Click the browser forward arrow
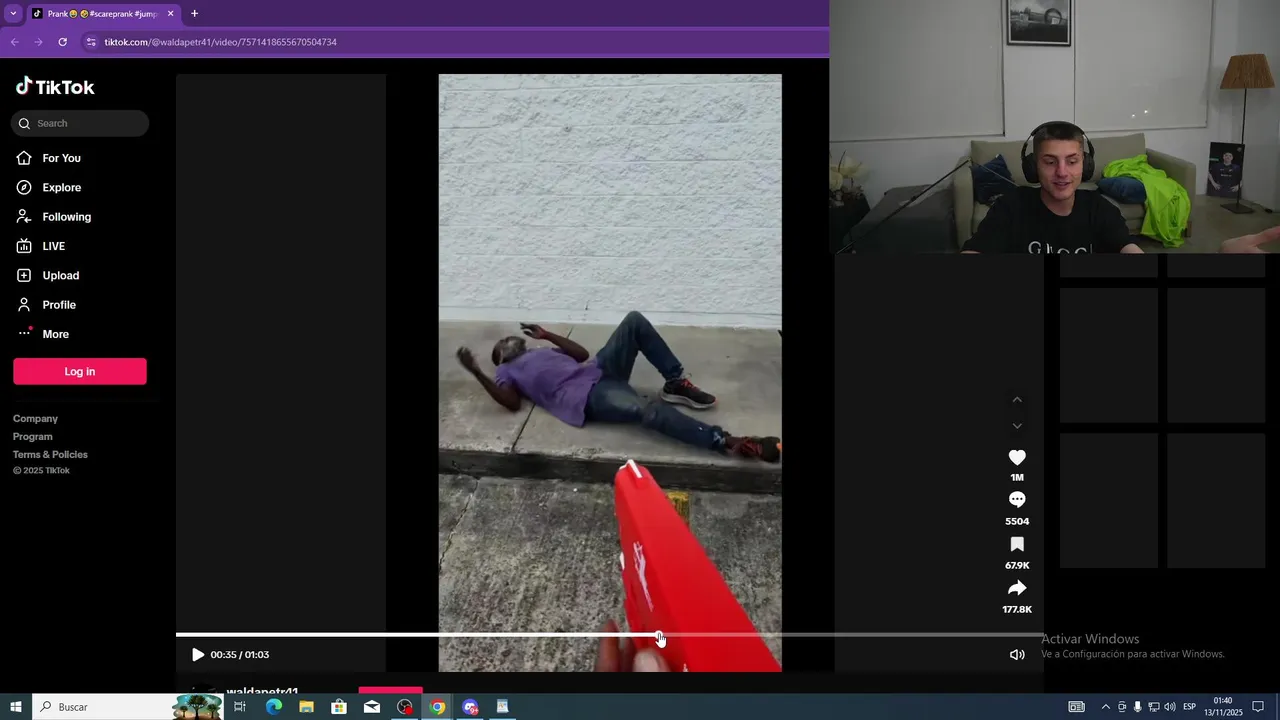 tap(38, 42)
